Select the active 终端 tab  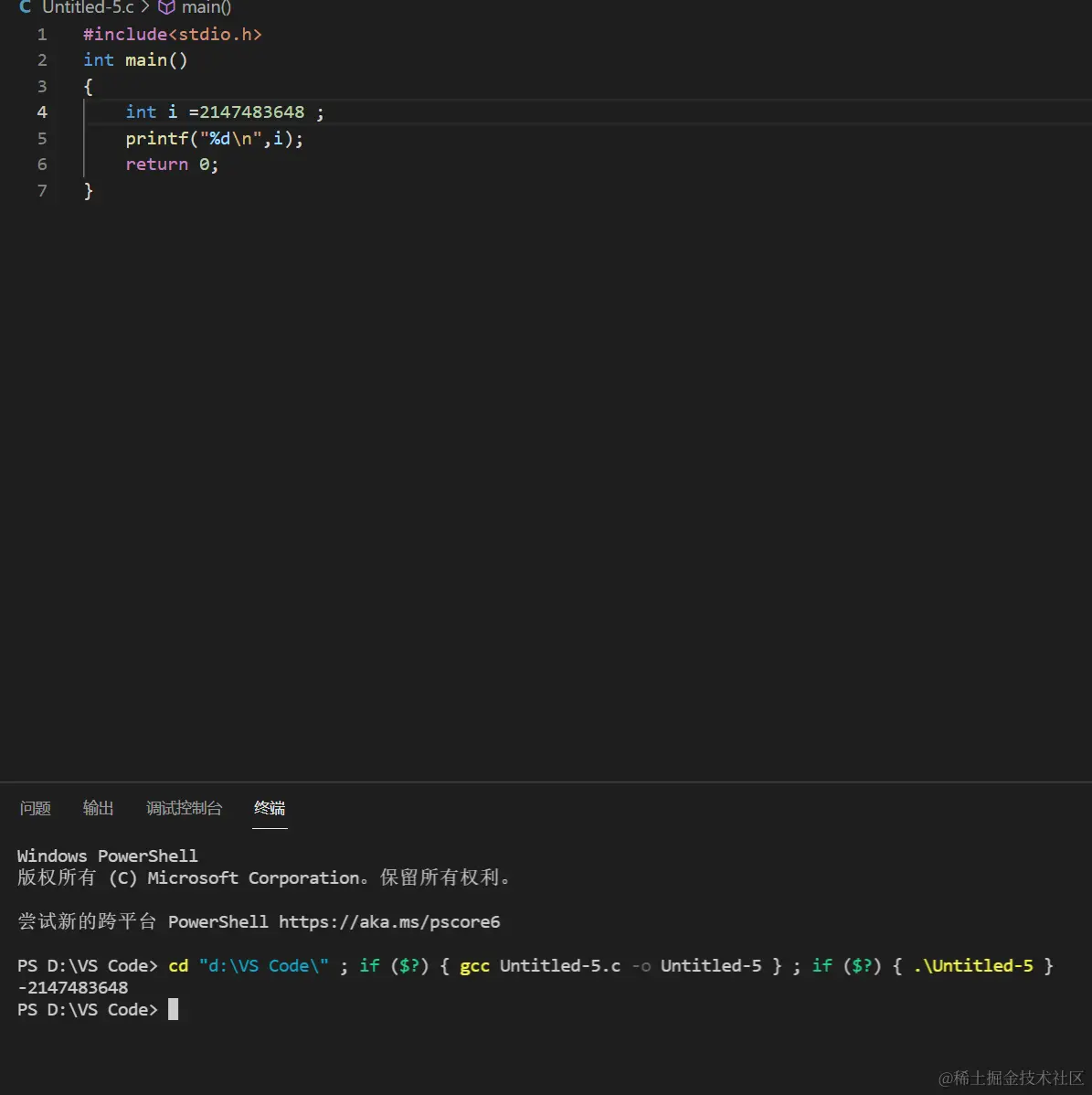pyautogui.click(x=269, y=808)
